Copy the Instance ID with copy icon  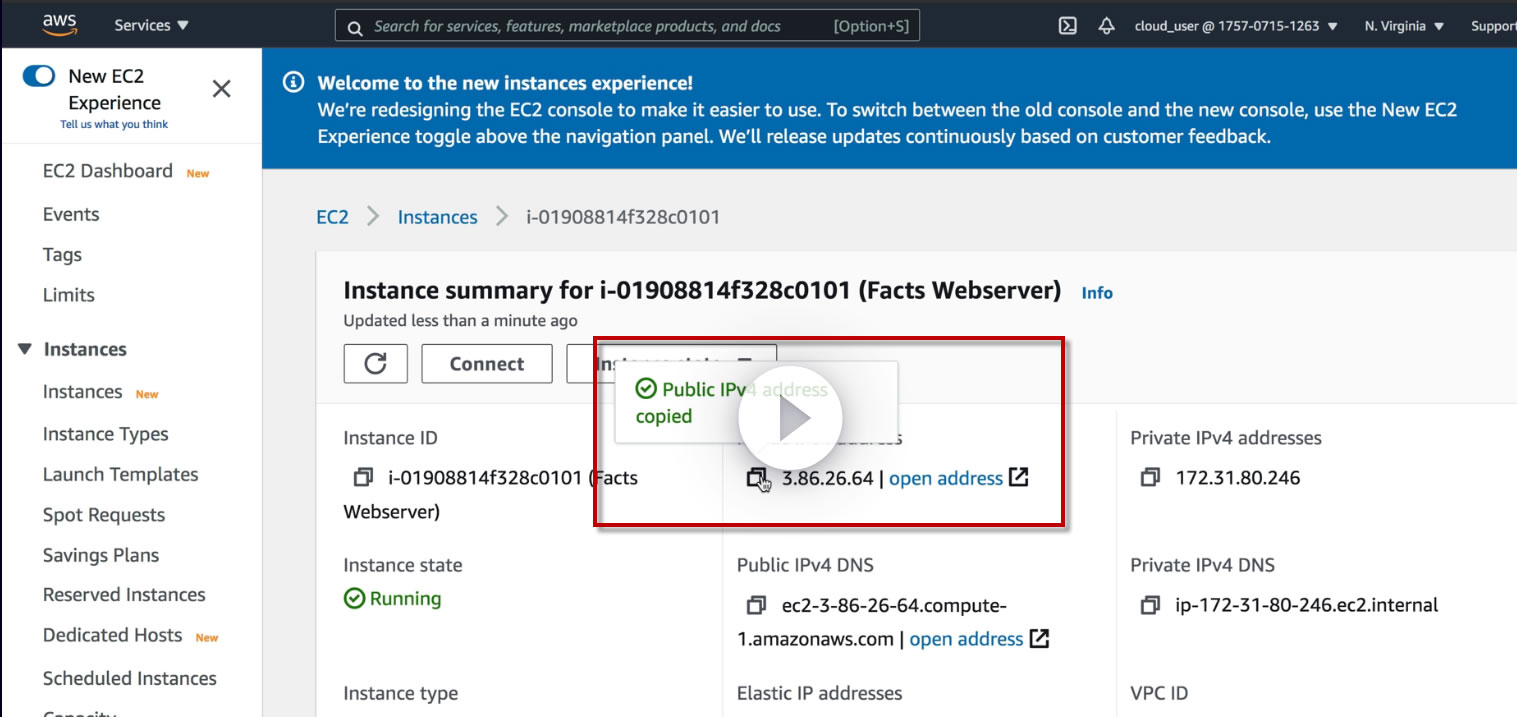coord(363,478)
